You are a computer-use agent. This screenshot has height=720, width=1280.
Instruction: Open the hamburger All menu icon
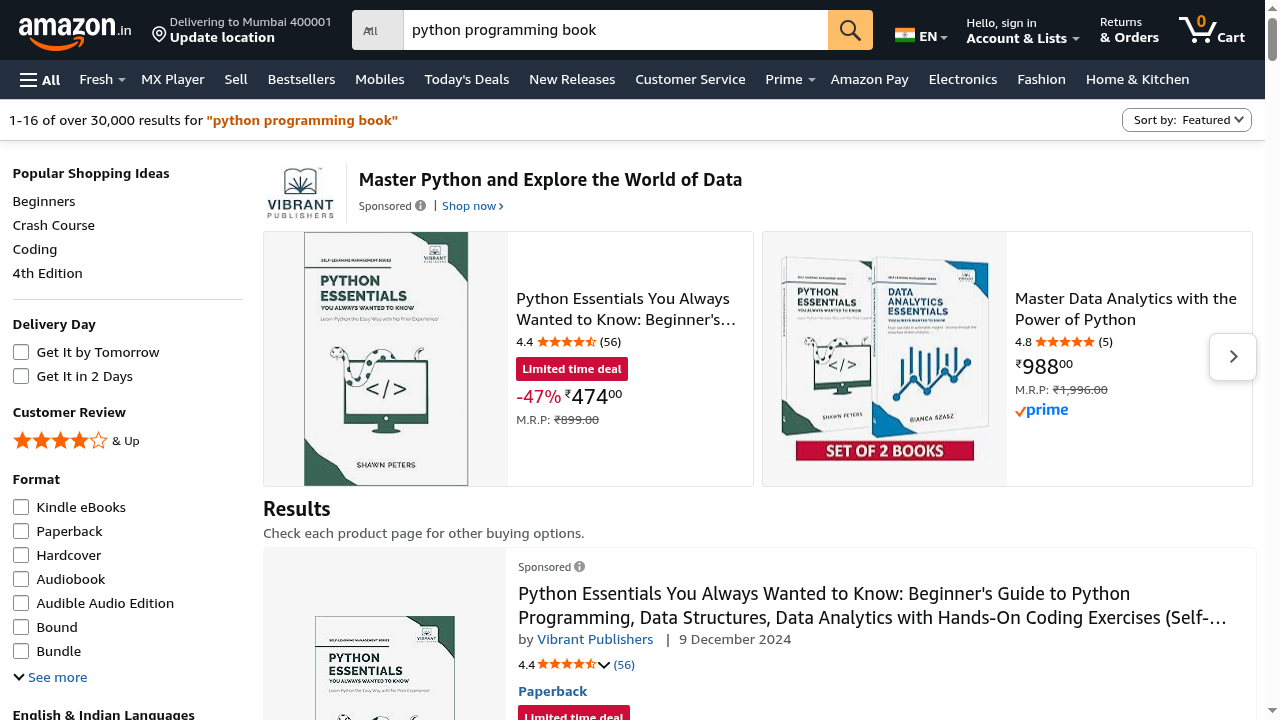tap(28, 80)
